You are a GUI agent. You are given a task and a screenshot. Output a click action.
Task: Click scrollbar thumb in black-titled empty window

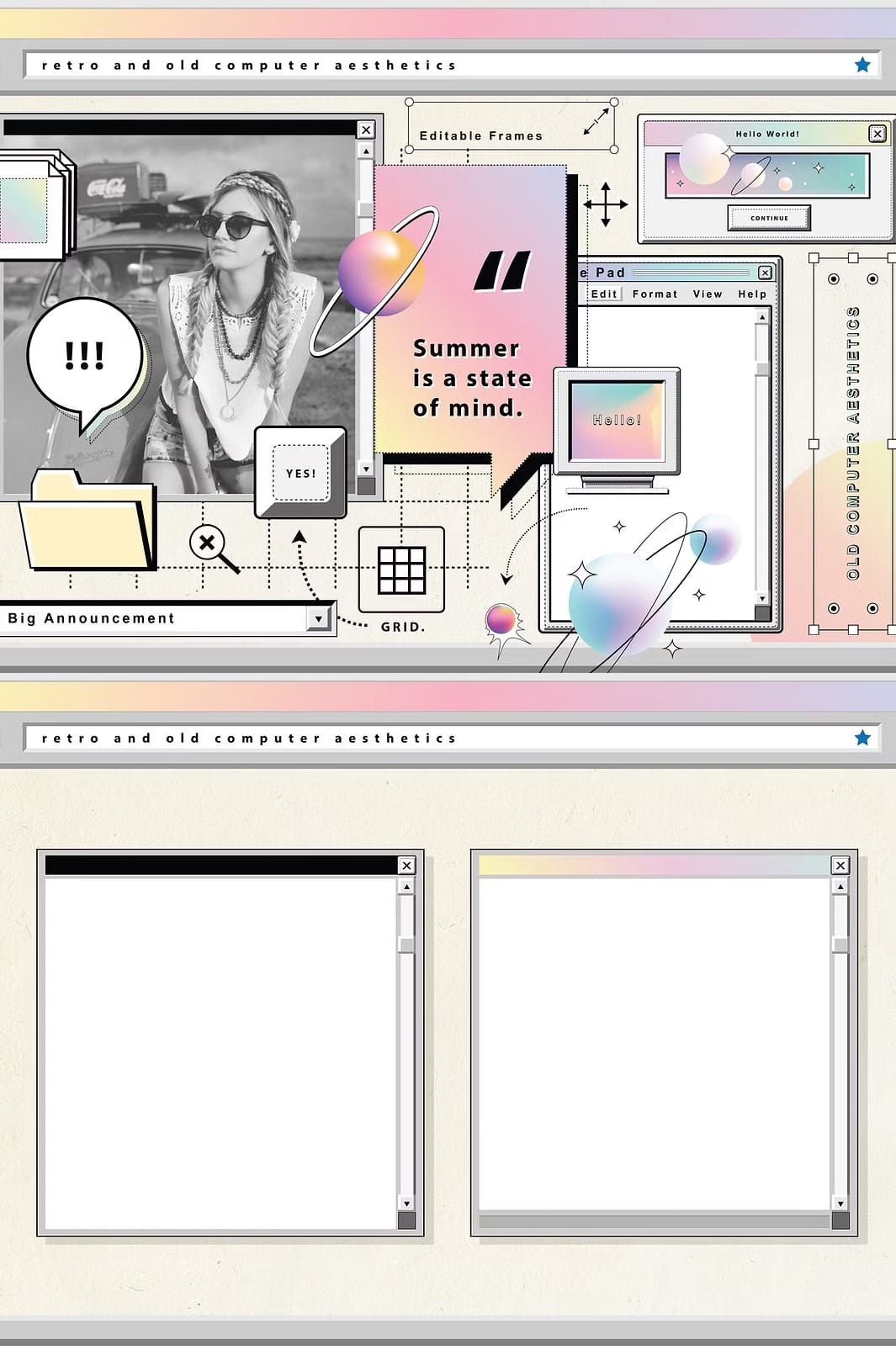(x=406, y=944)
